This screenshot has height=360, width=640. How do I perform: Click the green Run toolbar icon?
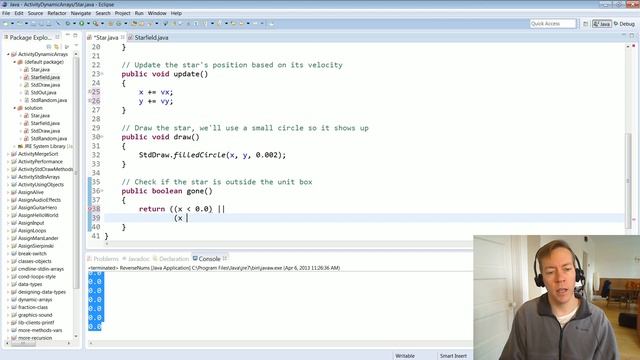82,24
